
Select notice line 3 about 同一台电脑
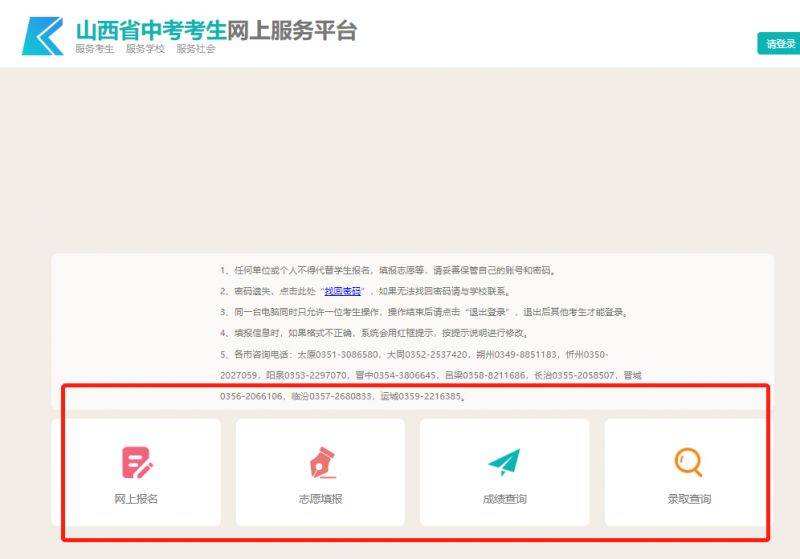424,312
